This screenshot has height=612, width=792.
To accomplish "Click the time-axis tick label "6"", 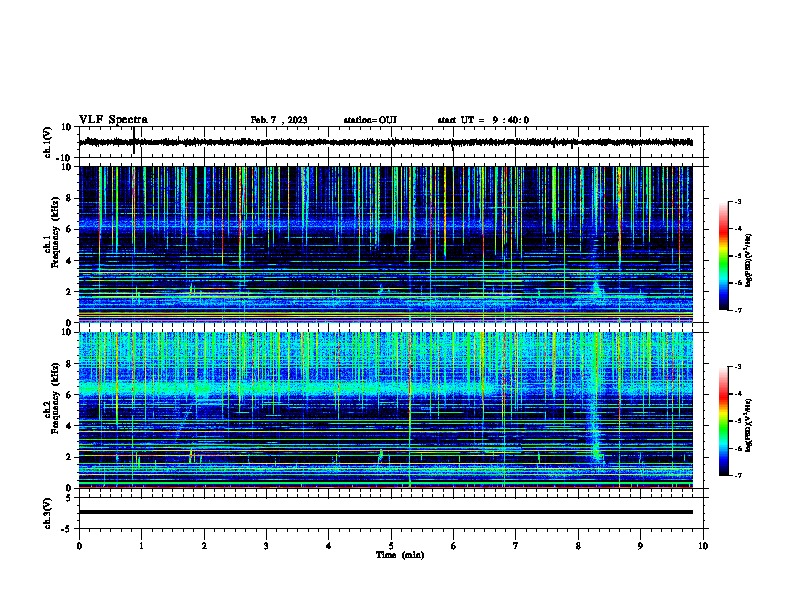I will [453, 545].
